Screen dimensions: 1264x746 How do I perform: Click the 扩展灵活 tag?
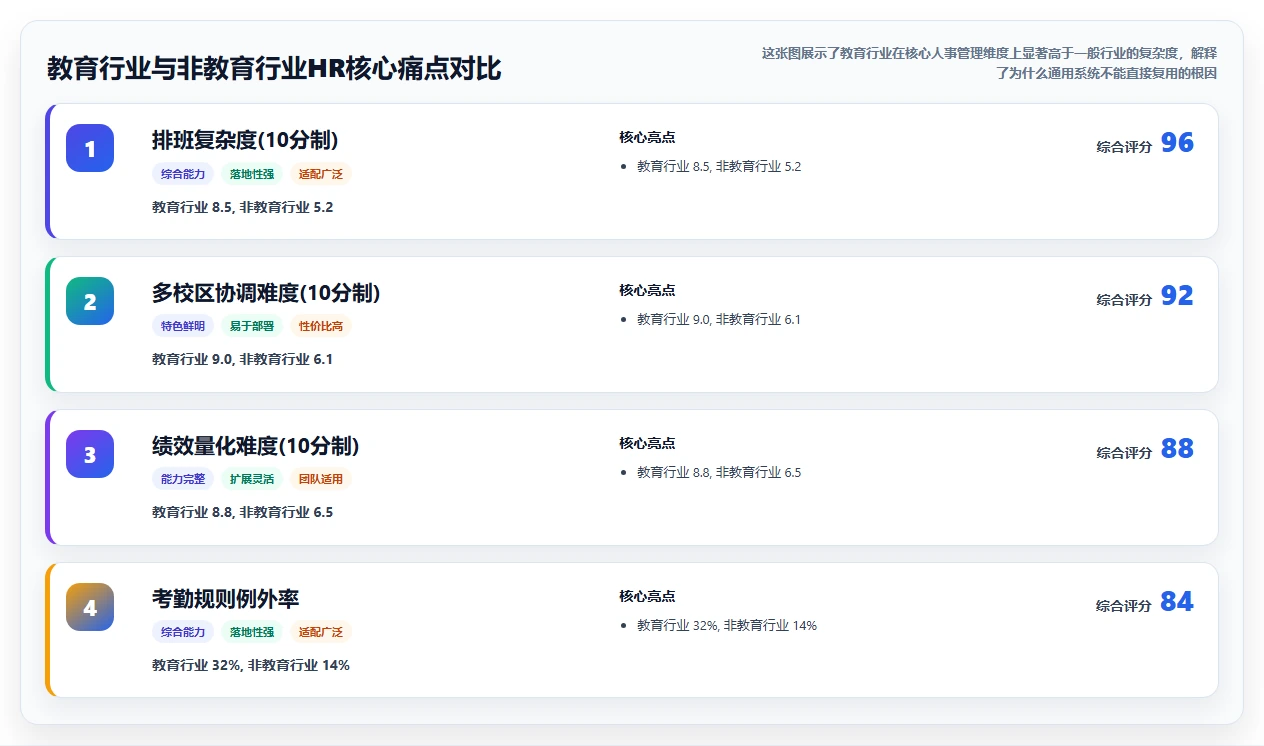[x=252, y=479]
